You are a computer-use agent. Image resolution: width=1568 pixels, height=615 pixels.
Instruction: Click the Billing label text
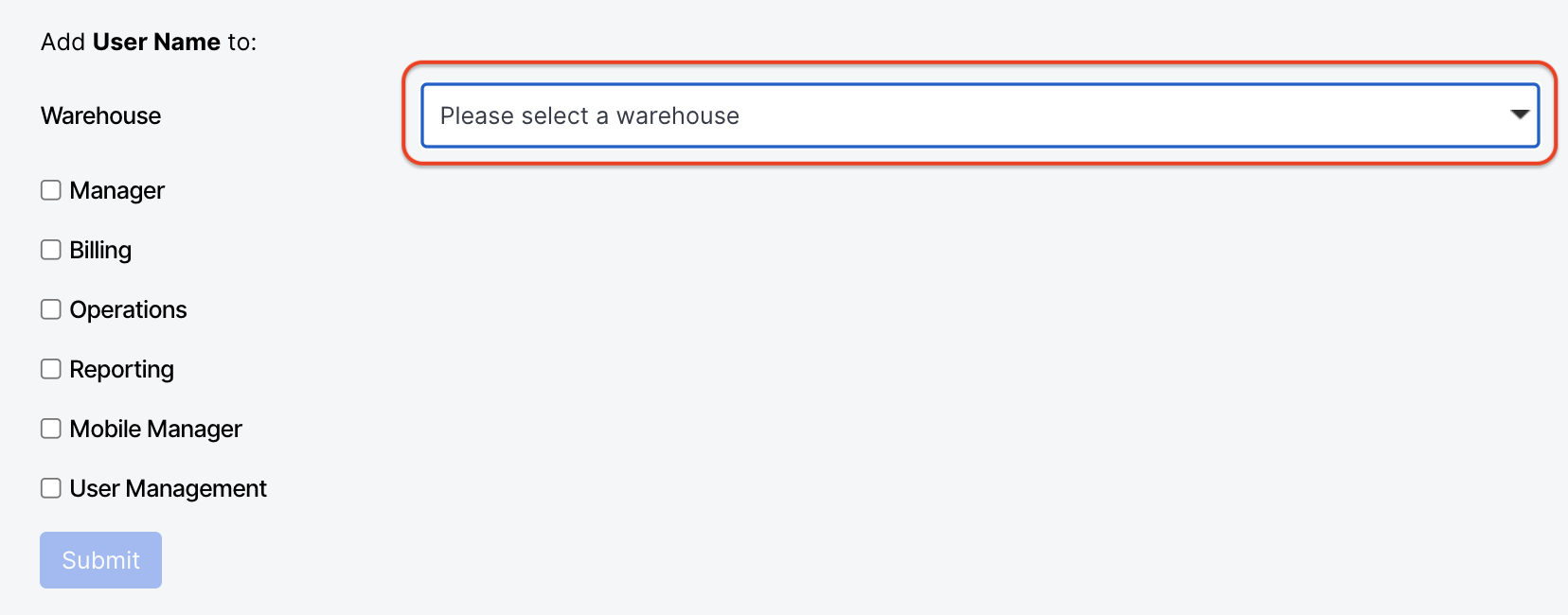click(x=100, y=249)
